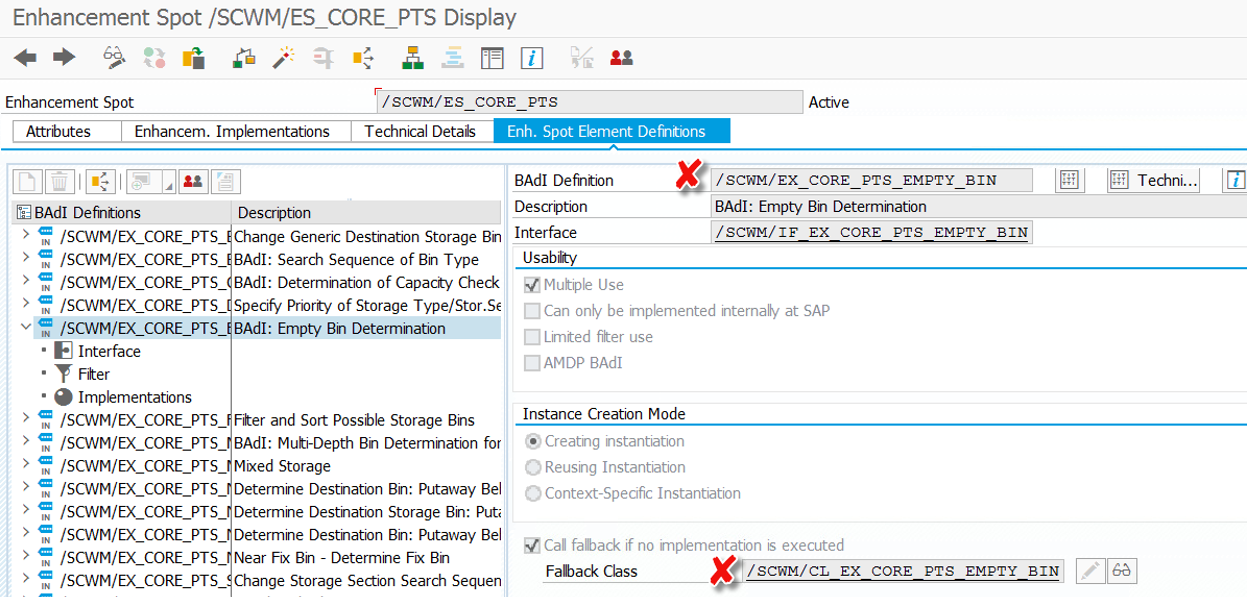This screenshot has height=597, width=1260.
Task: Expand Near Fix Bin - Determine Fix Bin row
Action: click(x=26, y=557)
